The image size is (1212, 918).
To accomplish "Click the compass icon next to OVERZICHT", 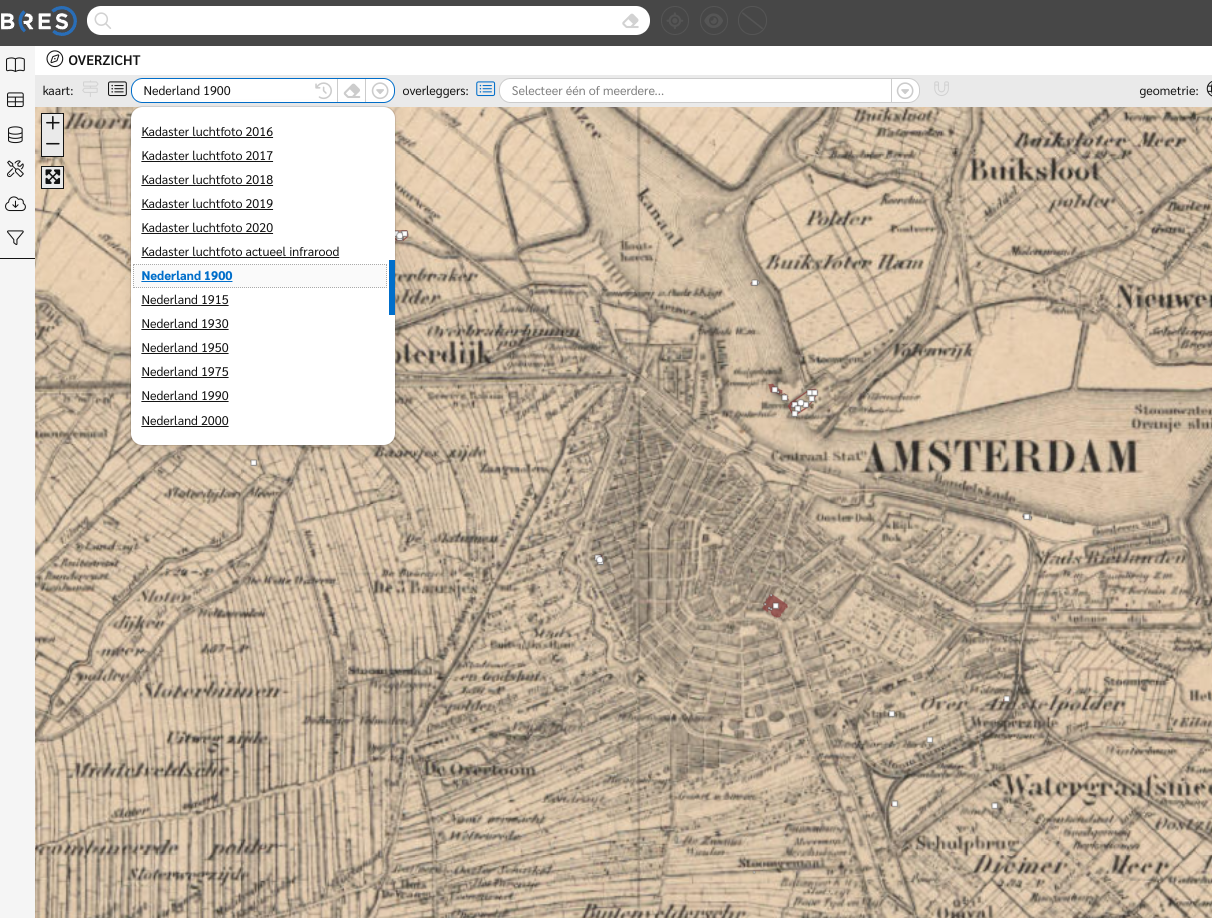I will tap(55, 60).
